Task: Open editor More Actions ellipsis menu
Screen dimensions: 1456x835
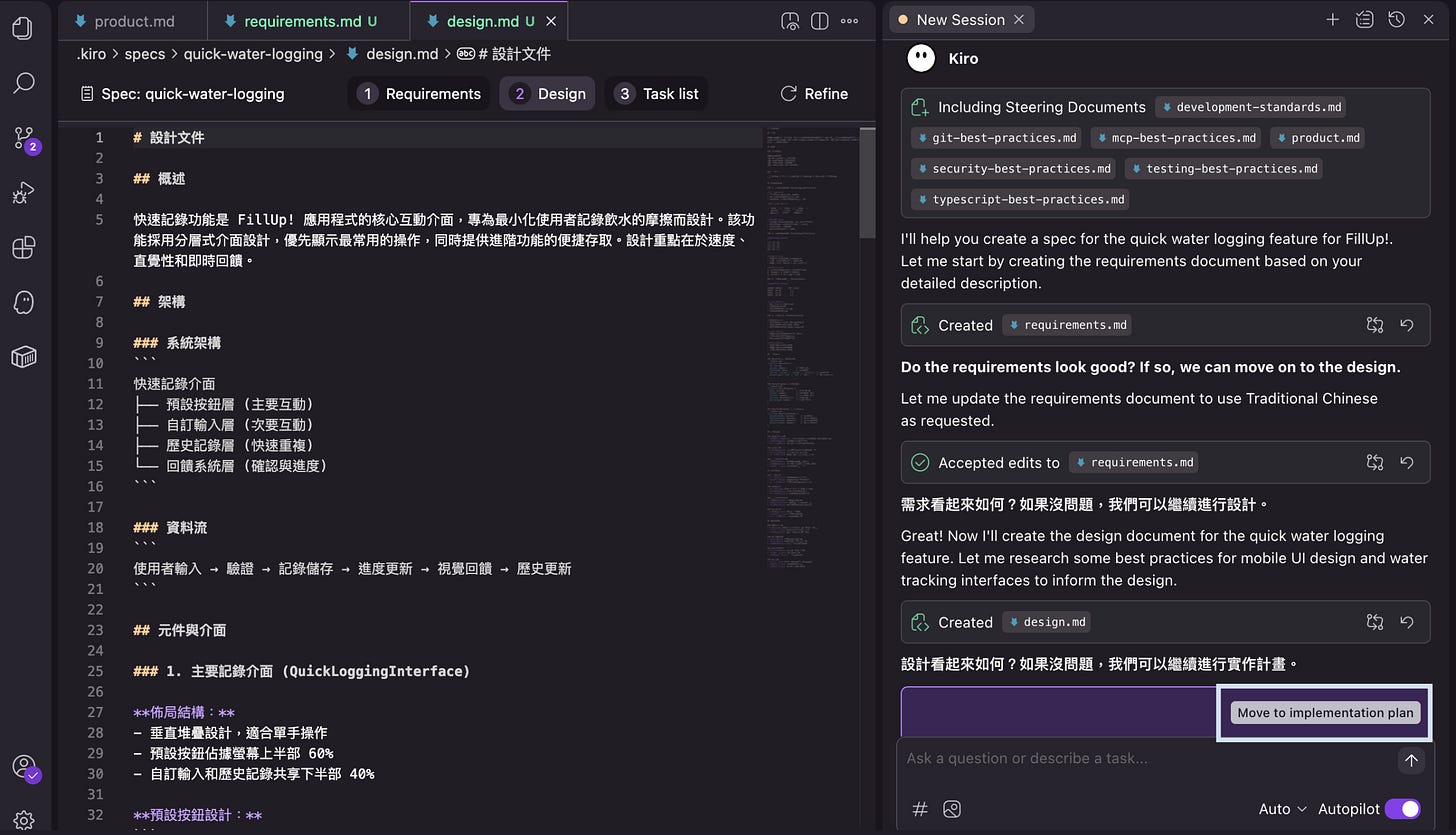Action: [x=849, y=20]
